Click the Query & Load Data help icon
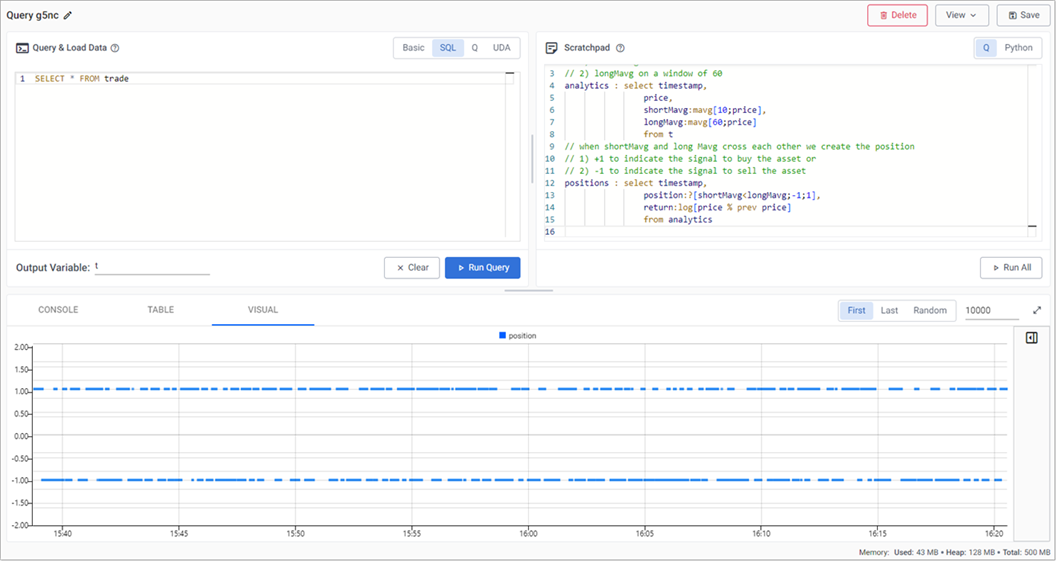1057x562 pixels. click(115, 48)
